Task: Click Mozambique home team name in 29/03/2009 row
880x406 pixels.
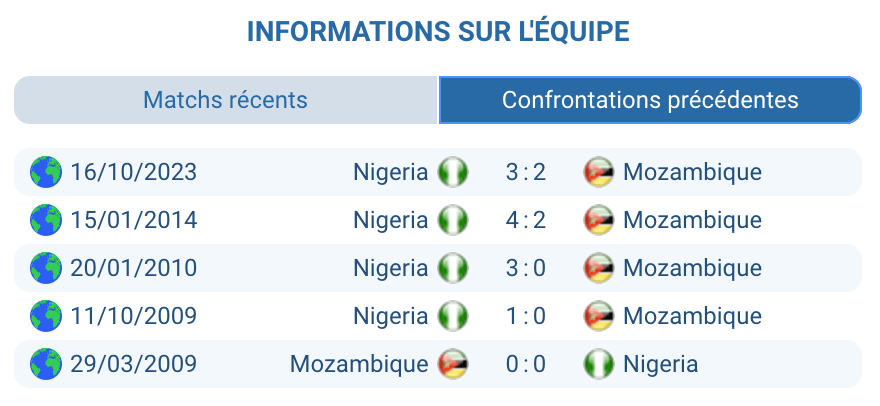Action: (359, 364)
